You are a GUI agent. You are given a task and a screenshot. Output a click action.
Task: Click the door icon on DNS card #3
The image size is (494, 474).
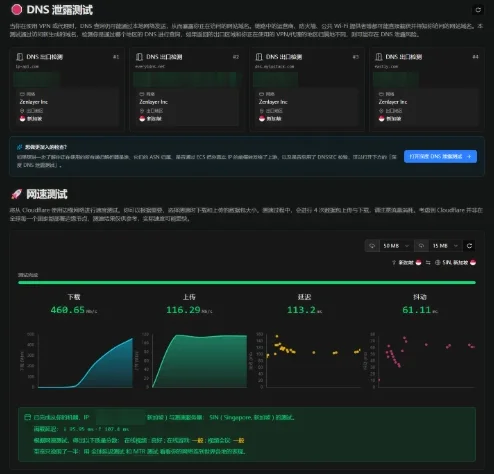259,57
